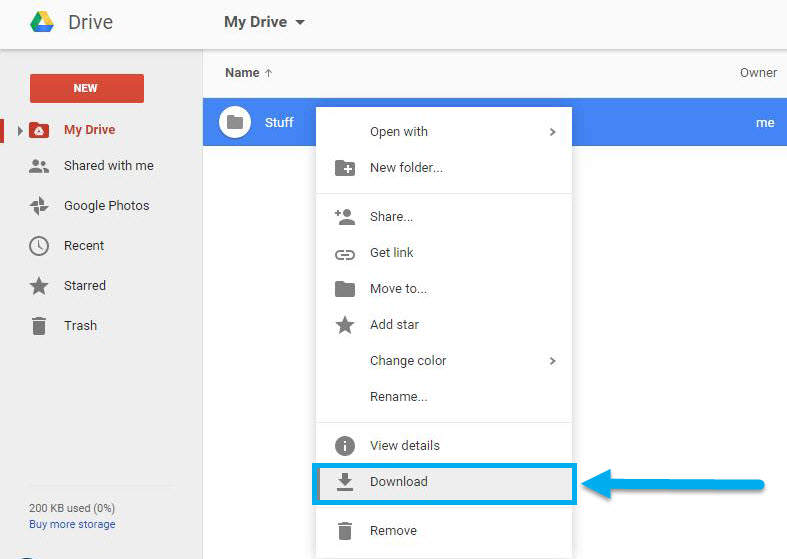787x559 pixels.
Task: Click the Remove trash icon in menu
Action: pyautogui.click(x=345, y=531)
